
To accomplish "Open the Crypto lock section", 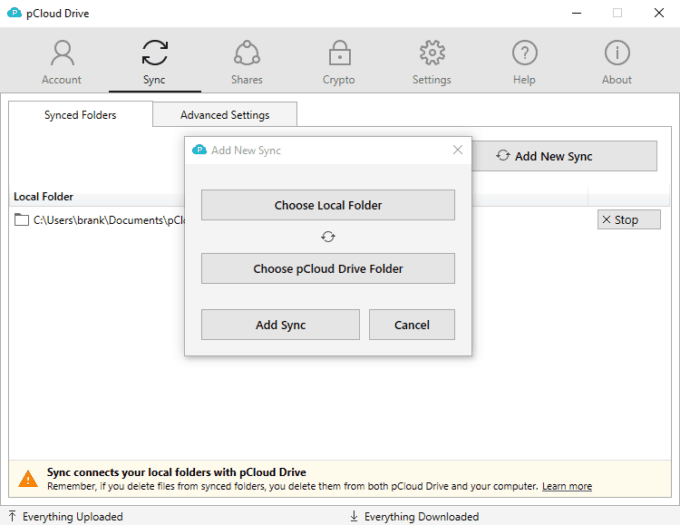I will point(339,62).
